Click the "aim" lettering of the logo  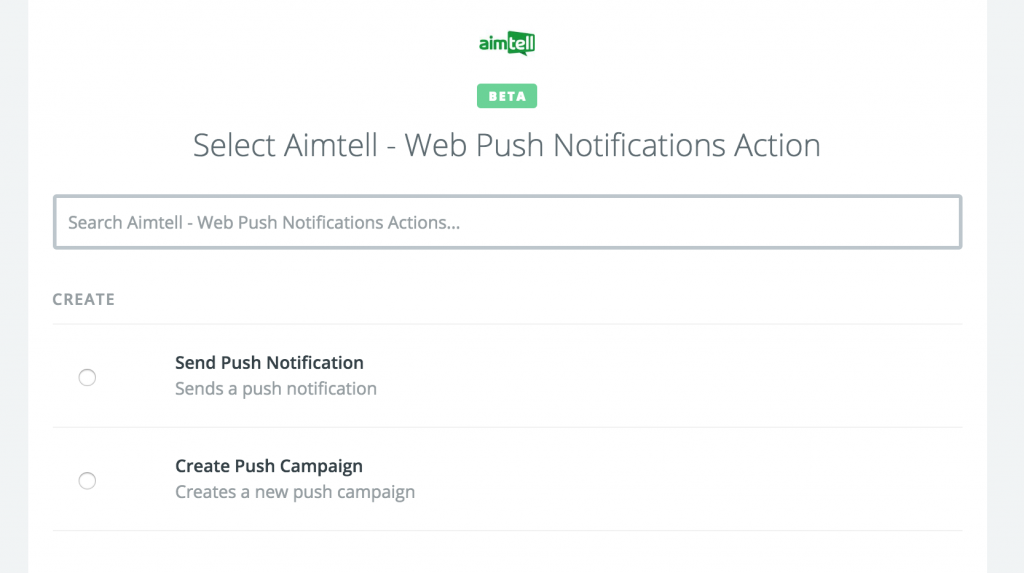[493, 44]
